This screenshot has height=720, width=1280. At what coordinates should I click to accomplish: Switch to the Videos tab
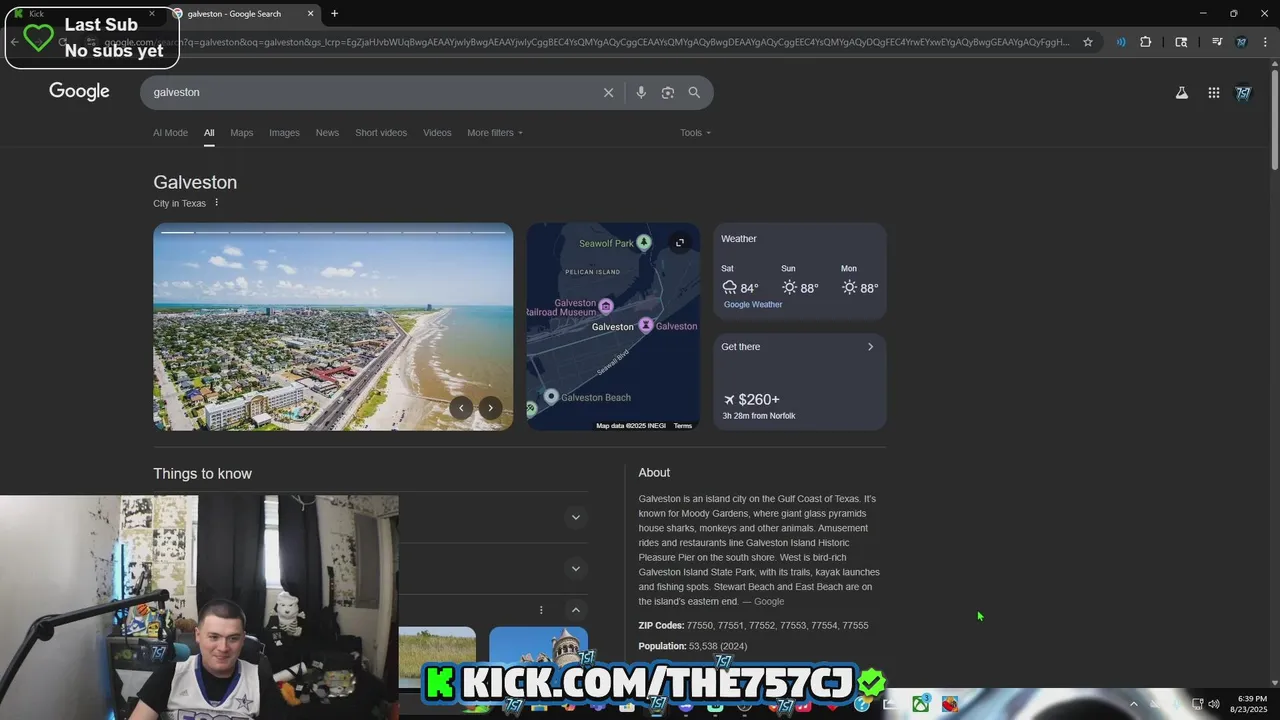pos(437,133)
